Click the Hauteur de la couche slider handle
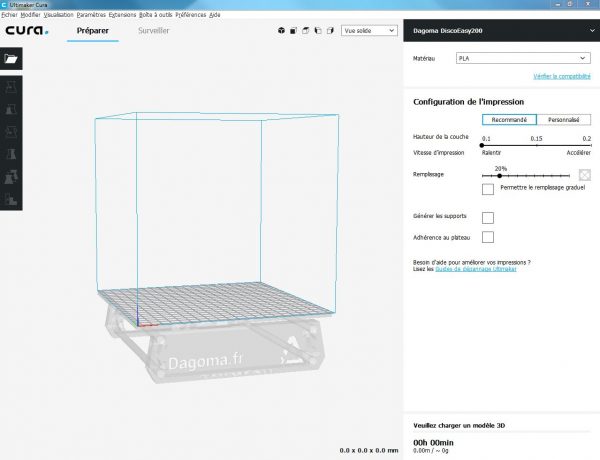The image size is (600, 460). point(482,145)
